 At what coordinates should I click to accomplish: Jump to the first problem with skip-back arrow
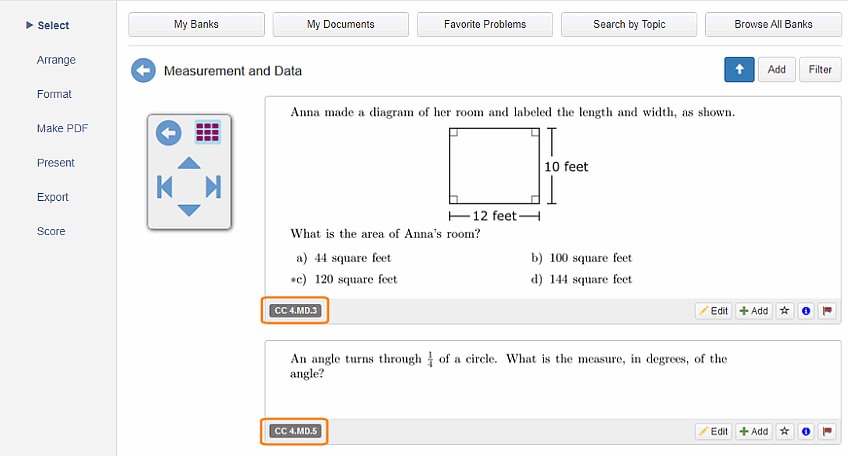click(x=164, y=187)
